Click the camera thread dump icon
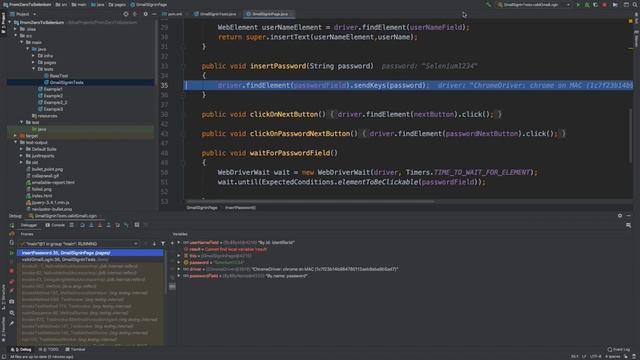 click(12, 302)
